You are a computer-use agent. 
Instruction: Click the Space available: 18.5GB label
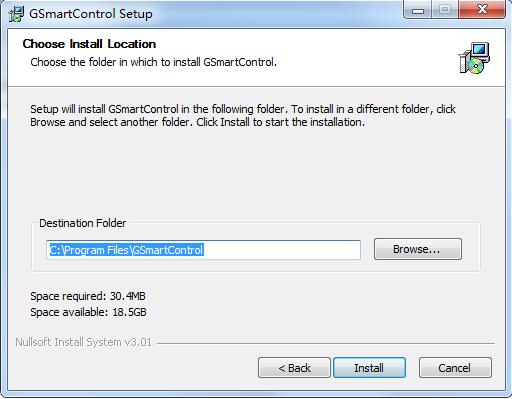point(88,312)
